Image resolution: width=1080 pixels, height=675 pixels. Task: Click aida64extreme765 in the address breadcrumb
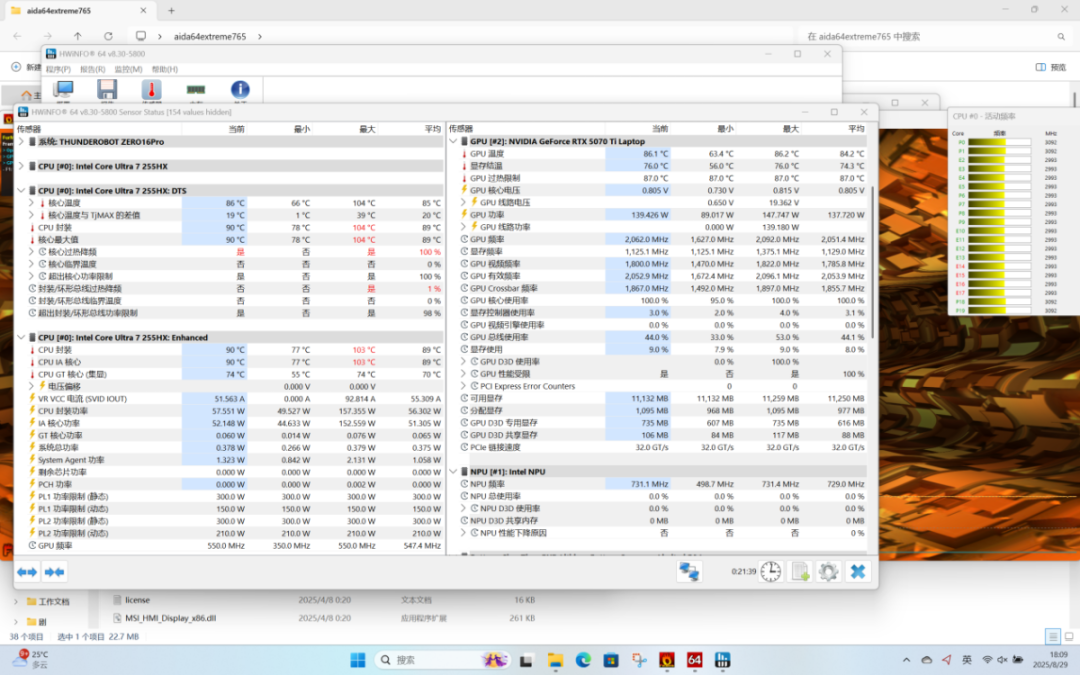pyautogui.click(x=209, y=37)
